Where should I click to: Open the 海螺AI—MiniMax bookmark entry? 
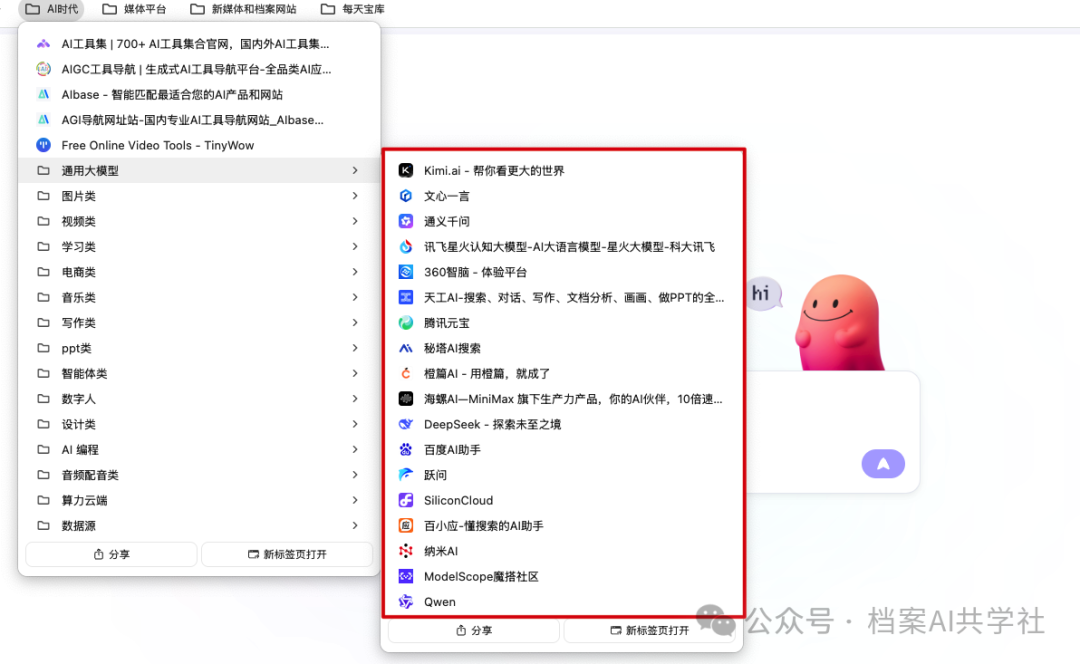pos(563,399)
